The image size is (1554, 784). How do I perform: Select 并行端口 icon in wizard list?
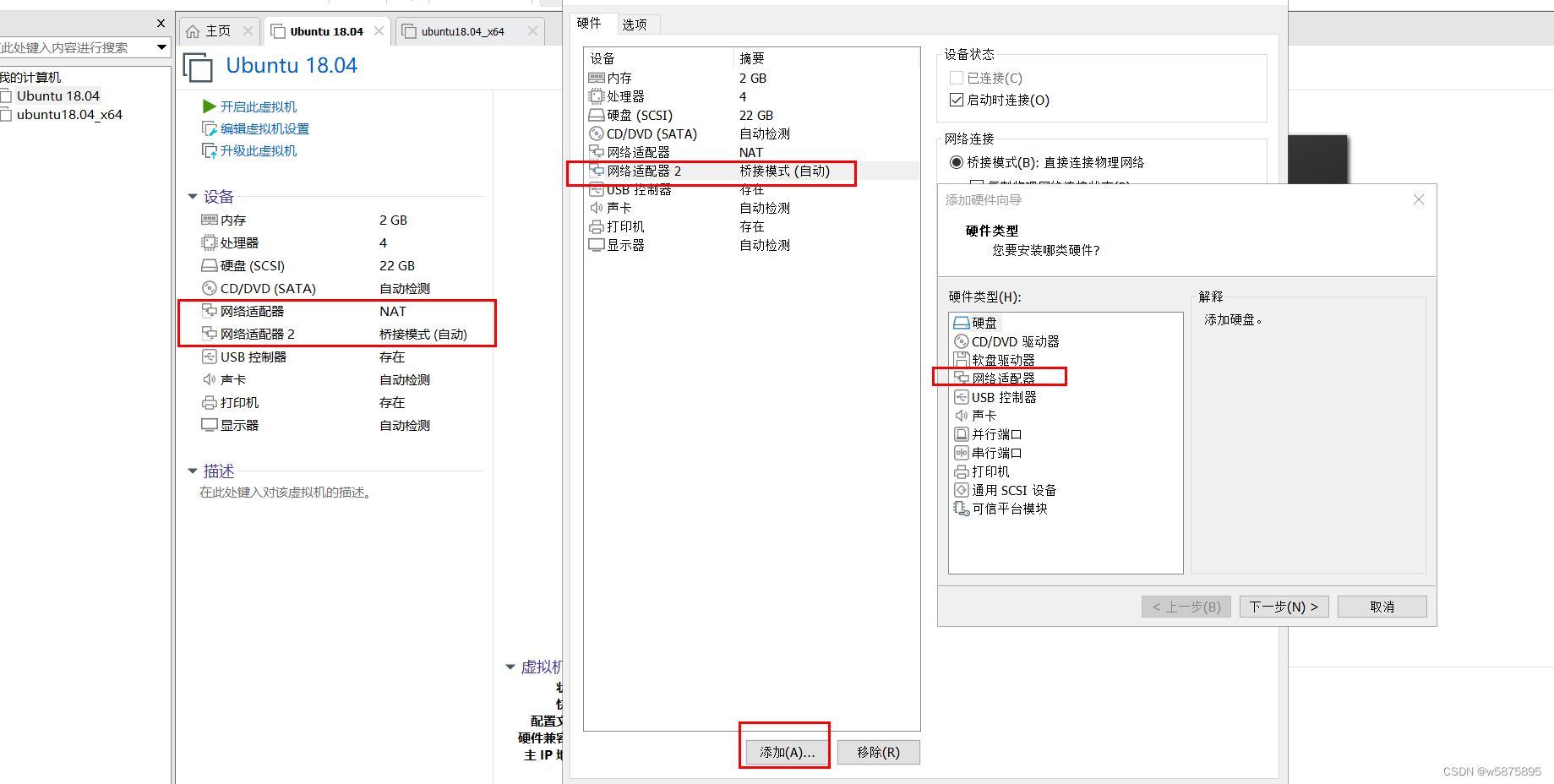pyautogui.click(x=961, y=434)
